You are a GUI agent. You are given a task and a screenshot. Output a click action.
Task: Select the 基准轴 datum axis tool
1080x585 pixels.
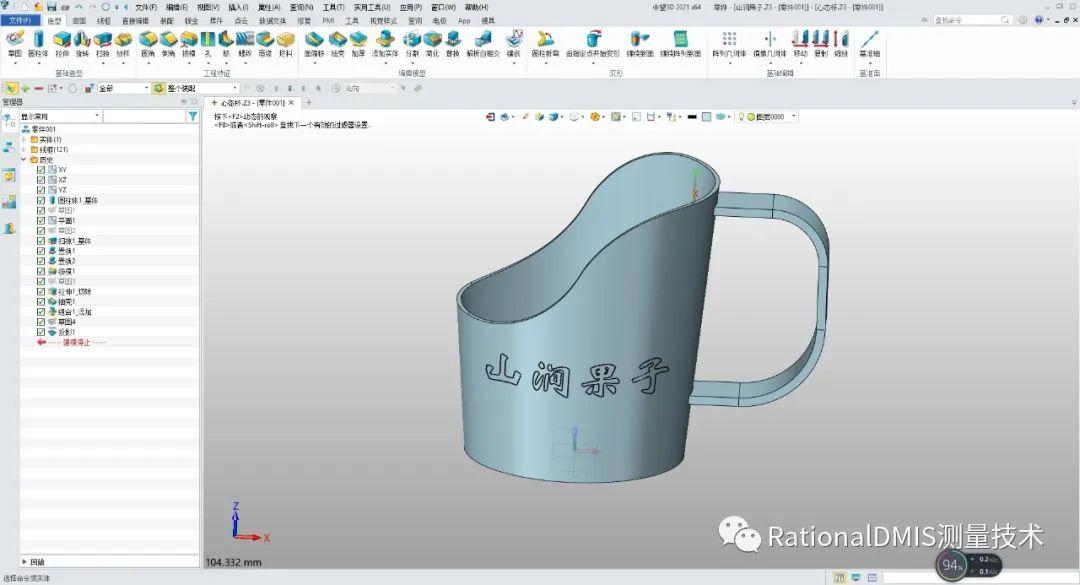(870, 43)
